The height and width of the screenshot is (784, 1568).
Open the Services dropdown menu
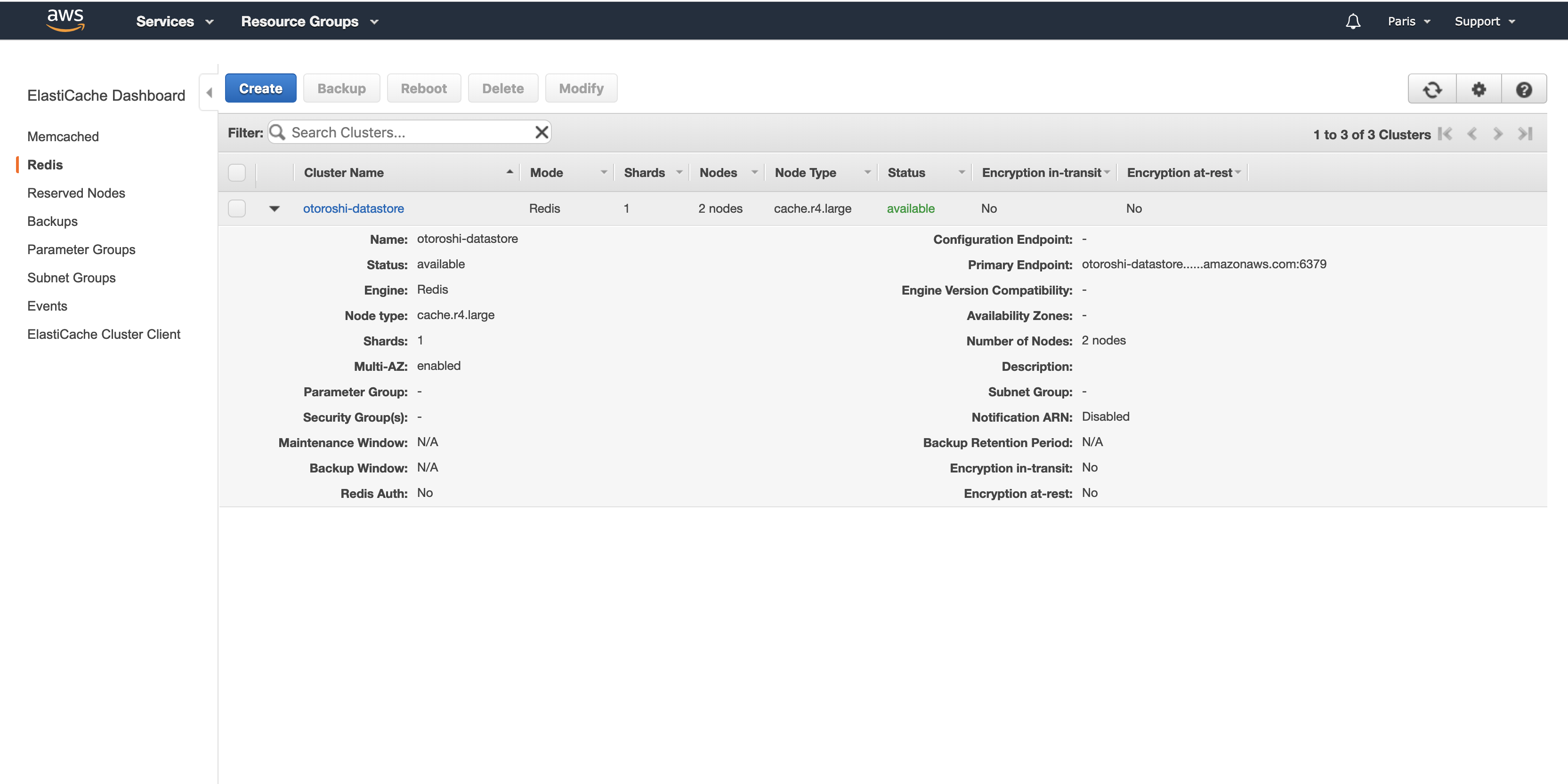tap(175, 21)
